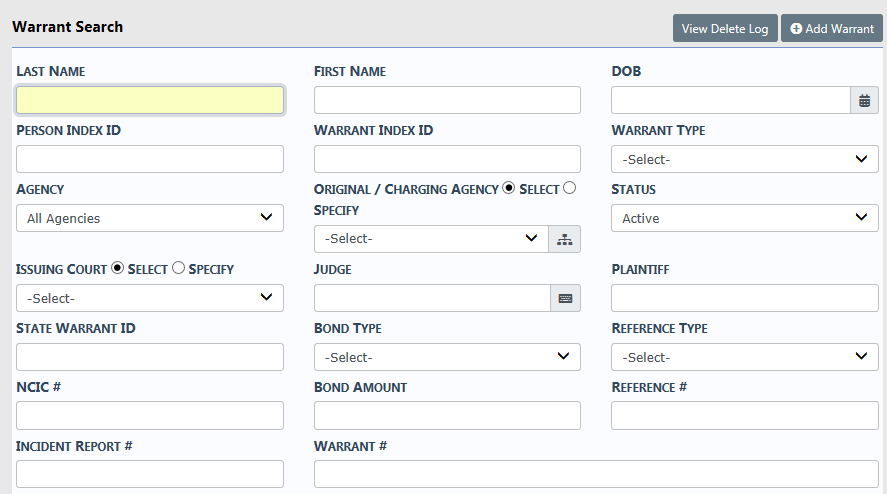This screenshot has width=887, height=494.
Task: Click the agency hierarchy tree icon
Action: 564,239
